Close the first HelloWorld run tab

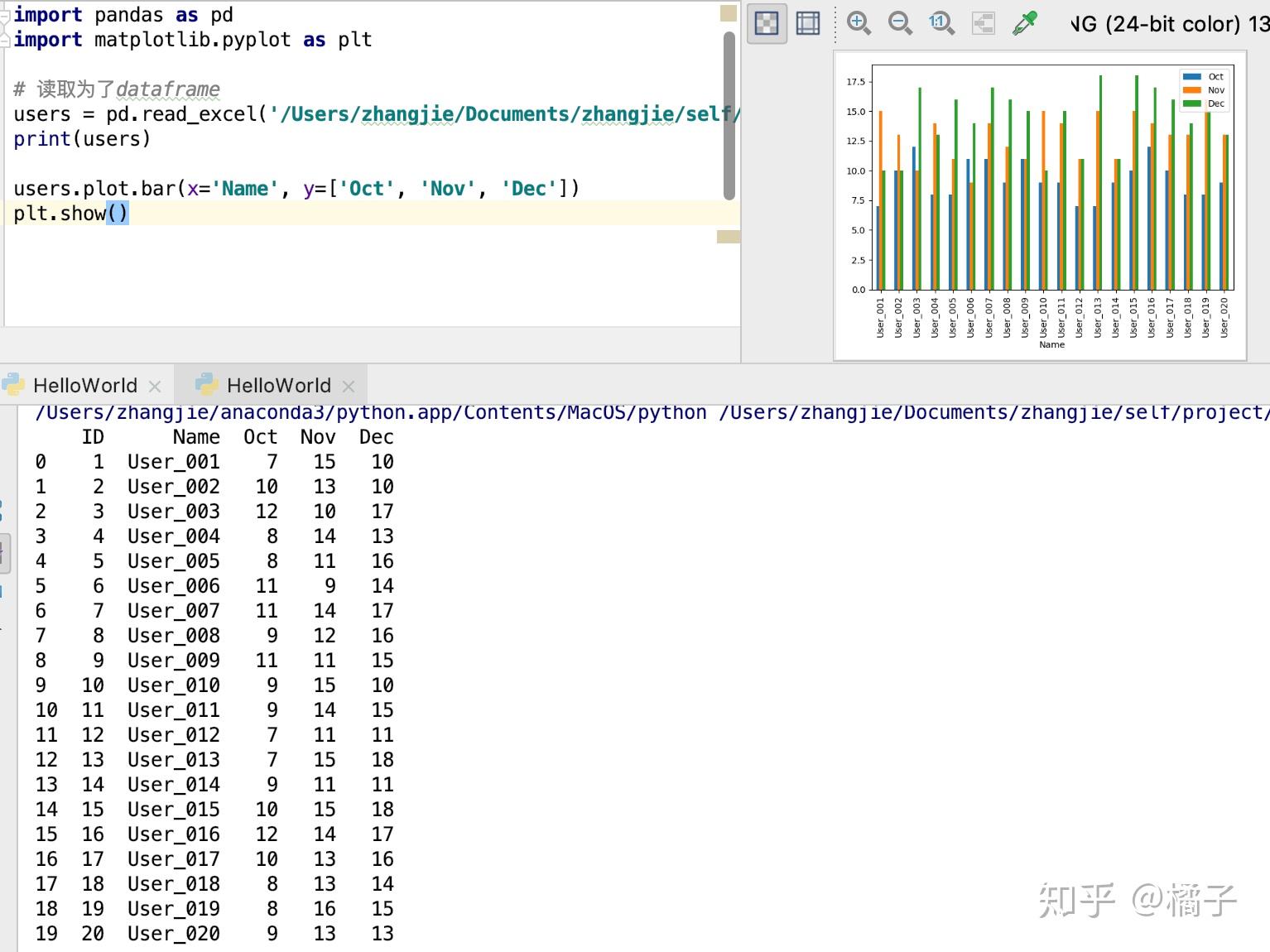(155, 387)
